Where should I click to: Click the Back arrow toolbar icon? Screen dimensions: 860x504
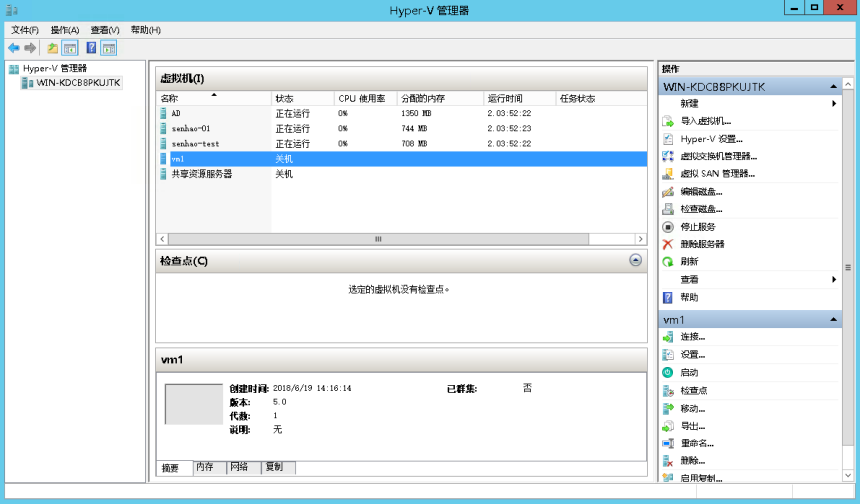[x=14, y=48]
